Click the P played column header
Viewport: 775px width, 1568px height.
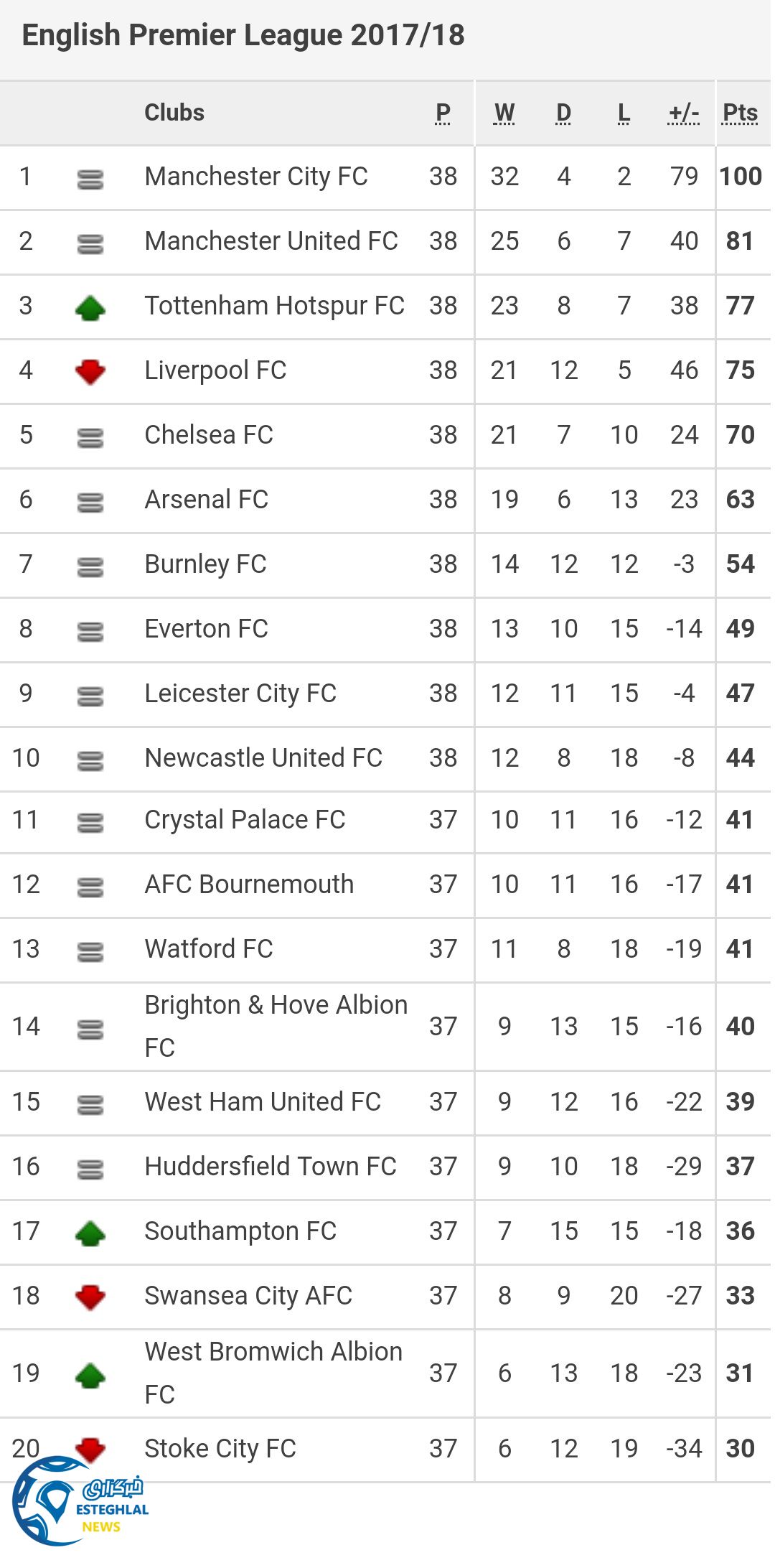point(443,113)
